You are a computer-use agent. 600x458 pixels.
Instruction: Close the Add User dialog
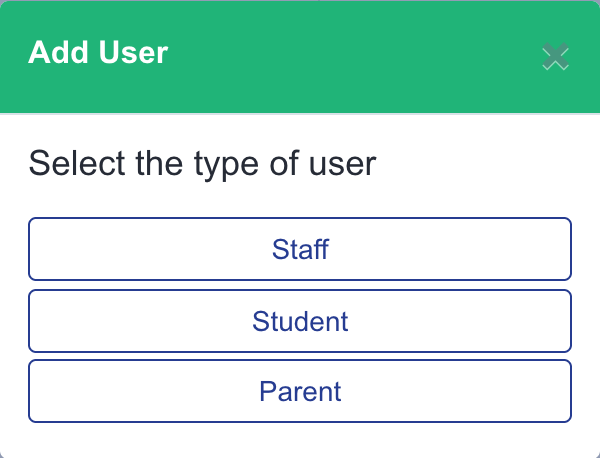tap(555, 57)
